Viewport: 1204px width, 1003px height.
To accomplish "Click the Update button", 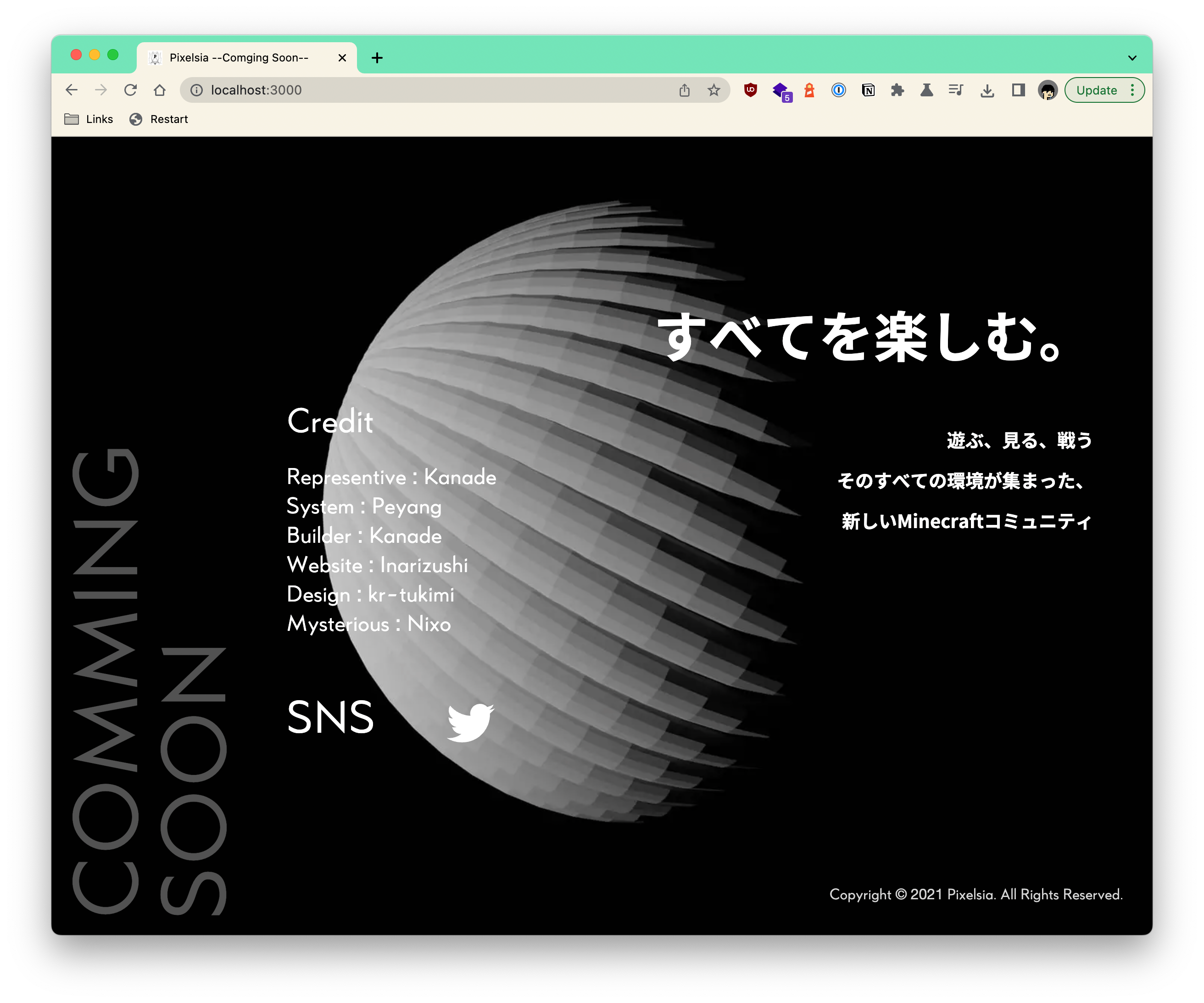I will (1096, 90).
